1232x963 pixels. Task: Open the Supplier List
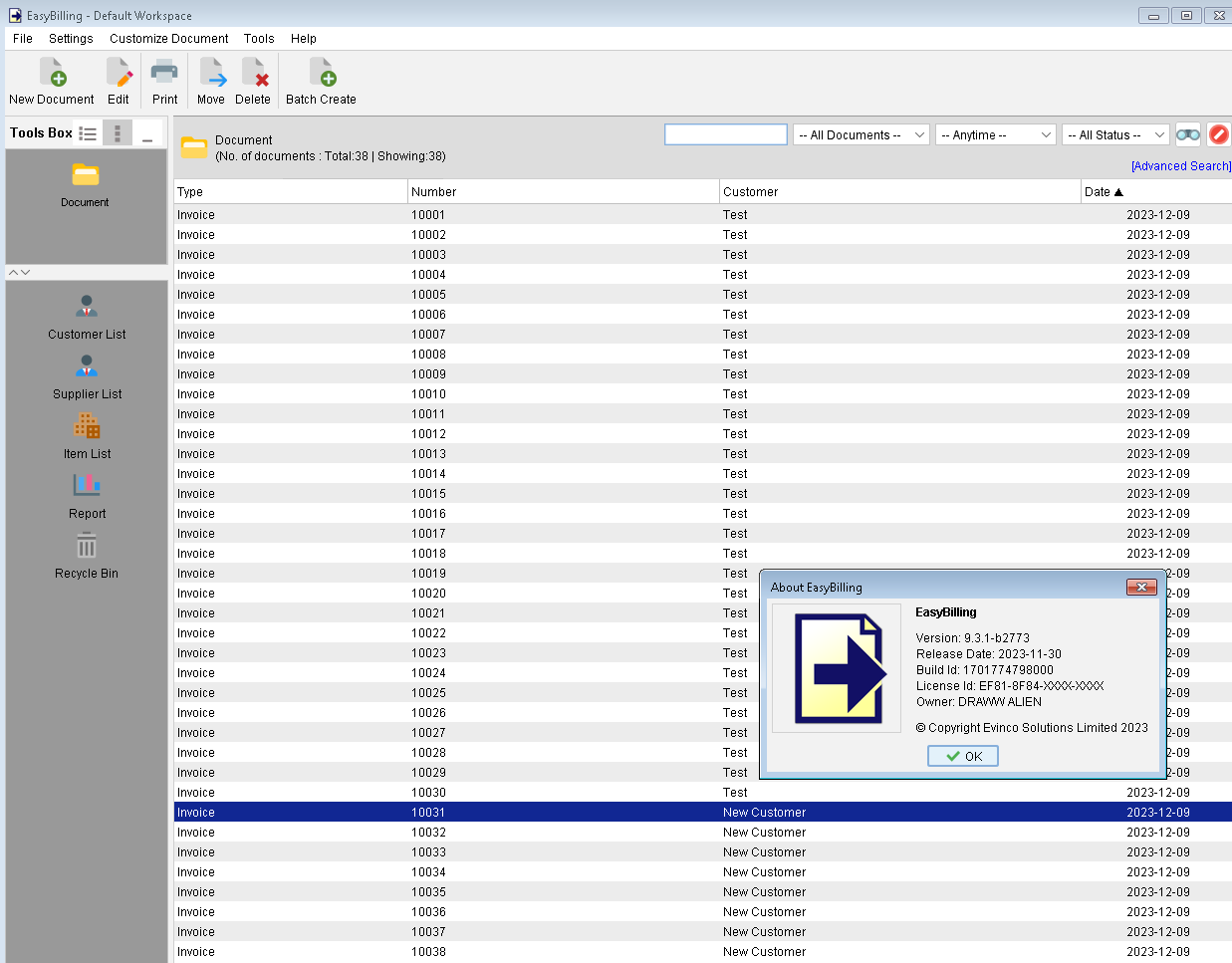point(87,377)
